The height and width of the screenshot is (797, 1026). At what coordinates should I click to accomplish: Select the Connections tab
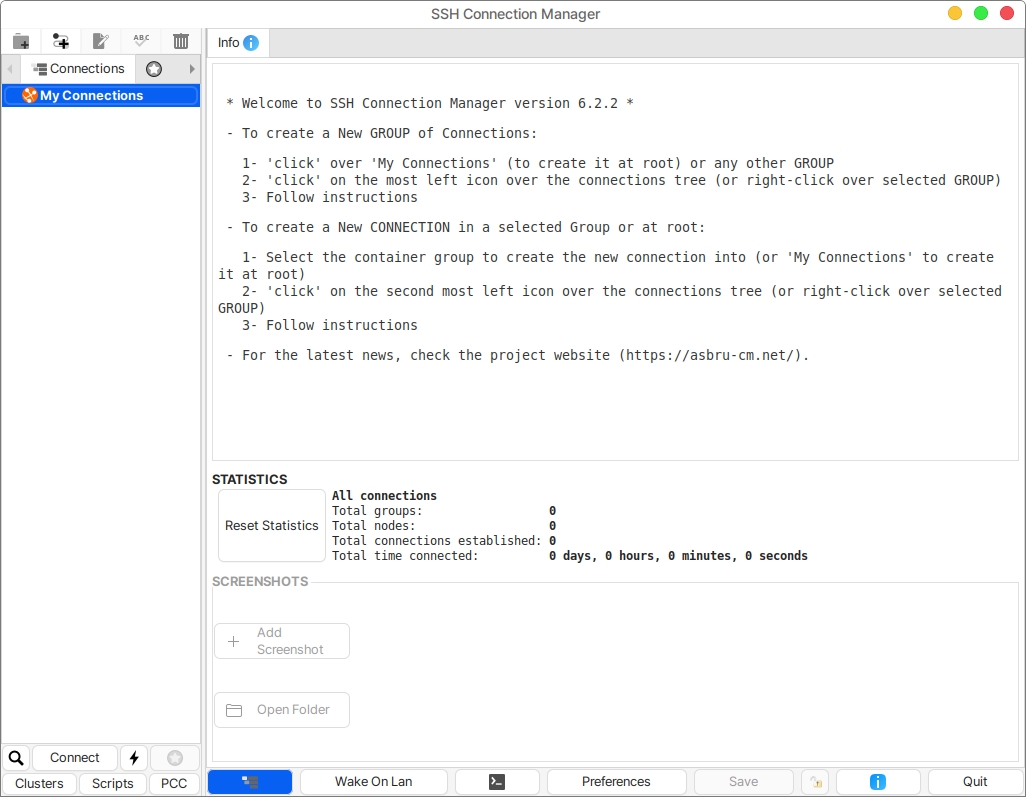(x=79, y=69)
